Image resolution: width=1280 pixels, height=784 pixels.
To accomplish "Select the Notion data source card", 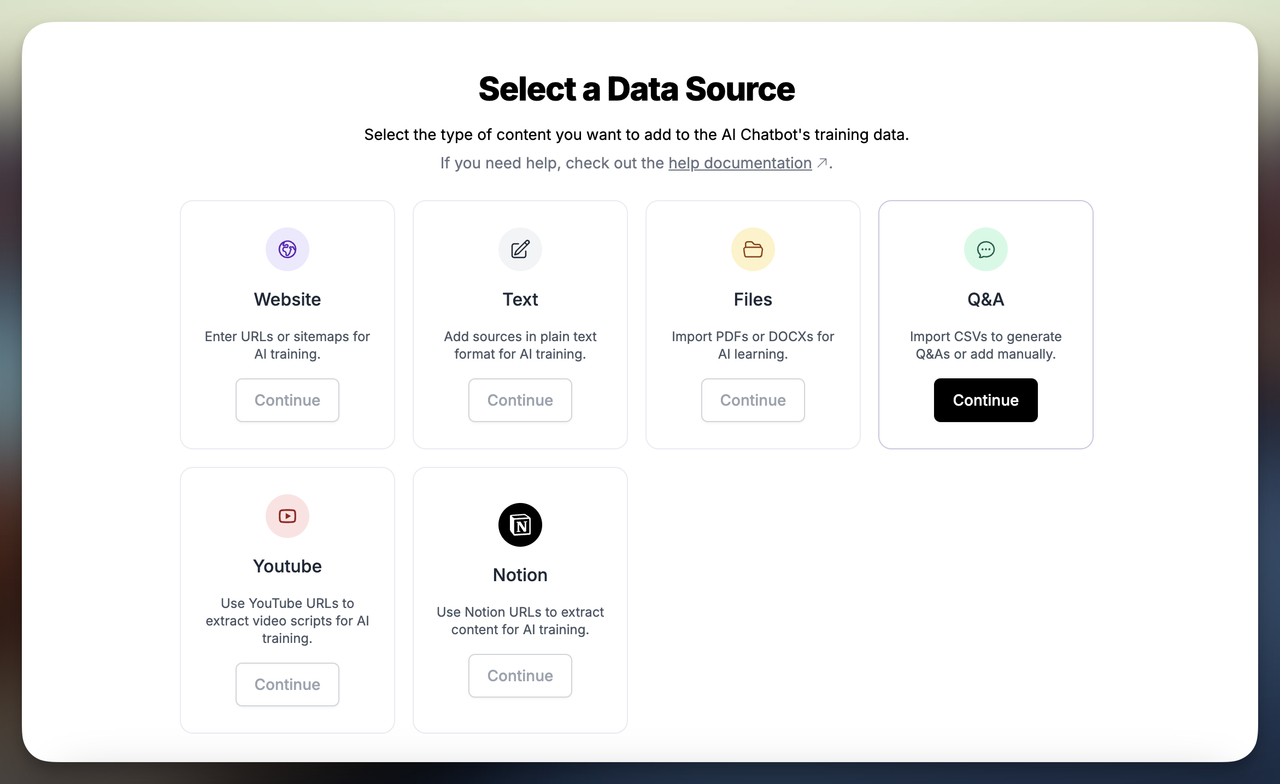I will click(520, 600).
